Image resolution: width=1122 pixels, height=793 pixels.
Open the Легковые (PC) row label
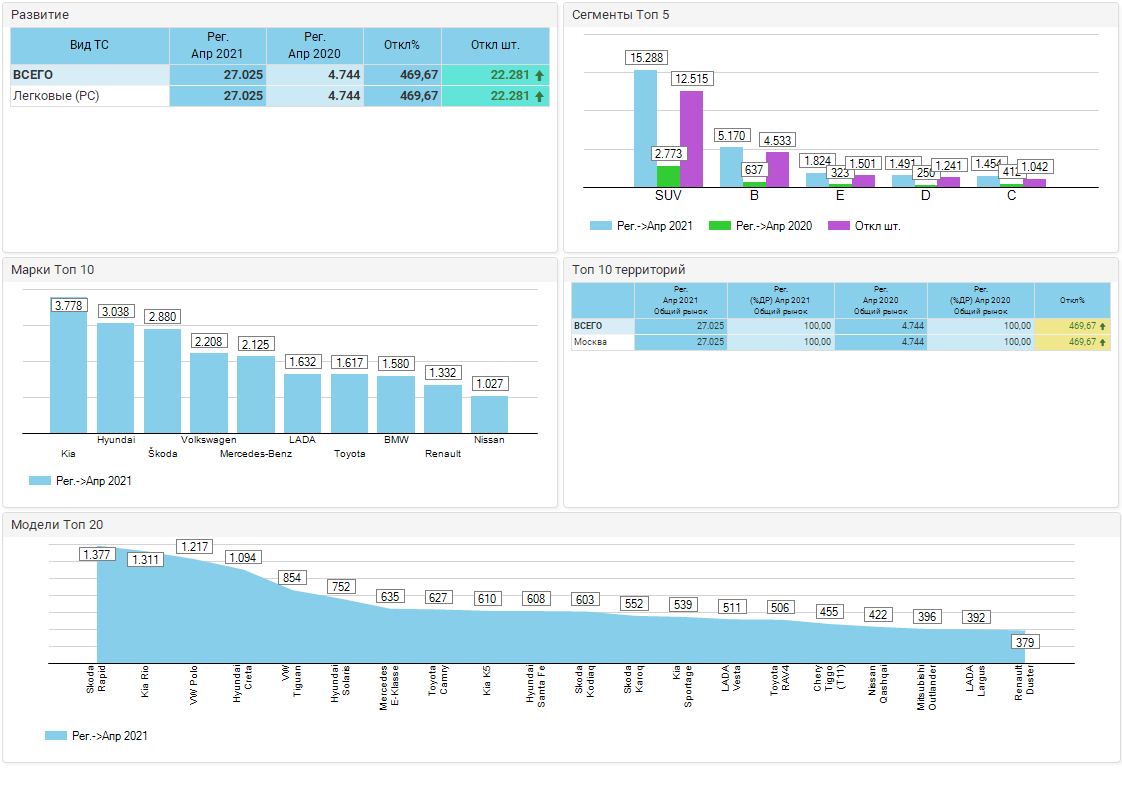55,96
